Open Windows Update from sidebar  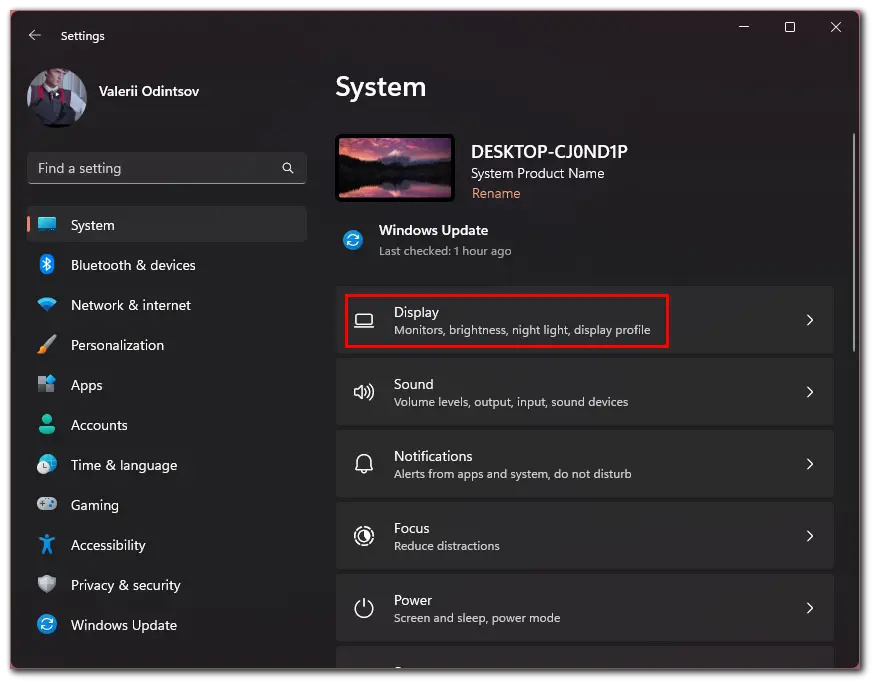coord(167,625)
